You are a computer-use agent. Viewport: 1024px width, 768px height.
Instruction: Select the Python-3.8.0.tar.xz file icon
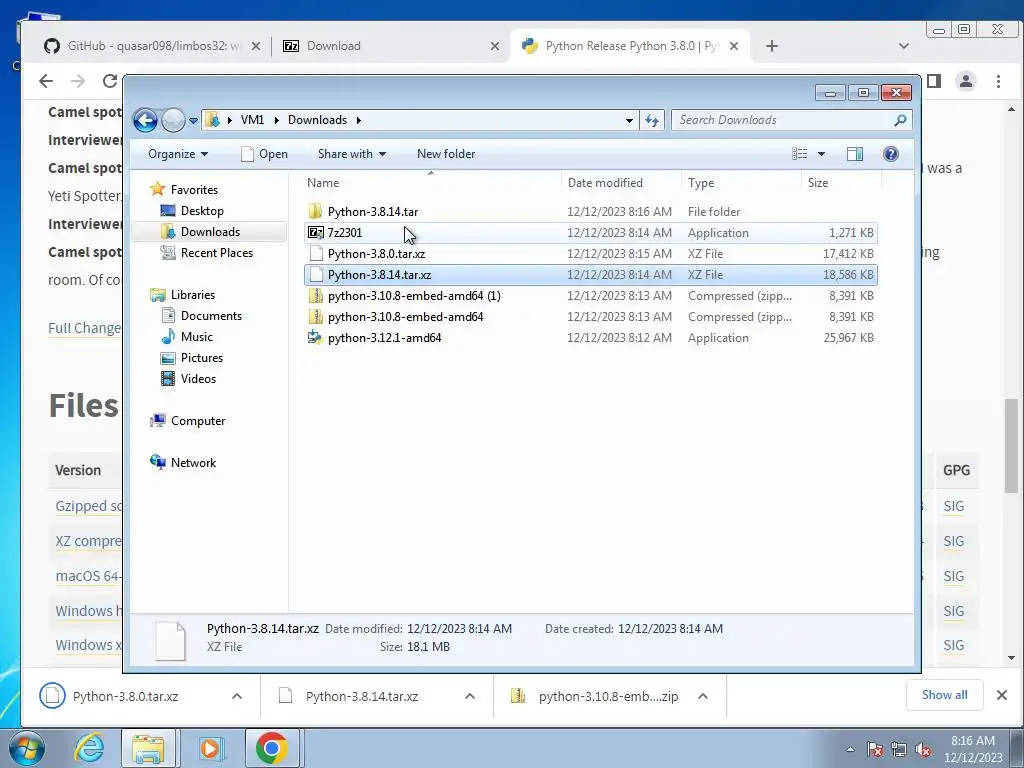coord(316,253)
